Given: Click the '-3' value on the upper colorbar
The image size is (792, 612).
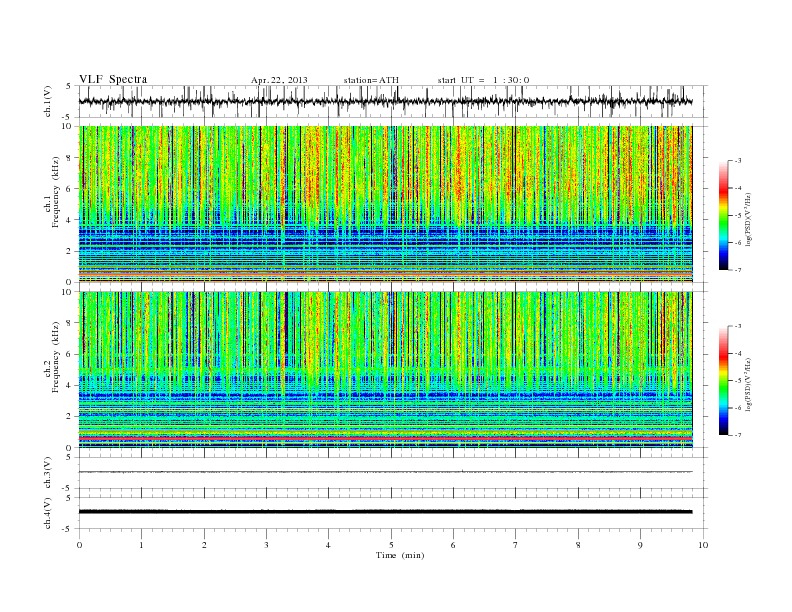Looking at the screenshot, I should [737, 161].
